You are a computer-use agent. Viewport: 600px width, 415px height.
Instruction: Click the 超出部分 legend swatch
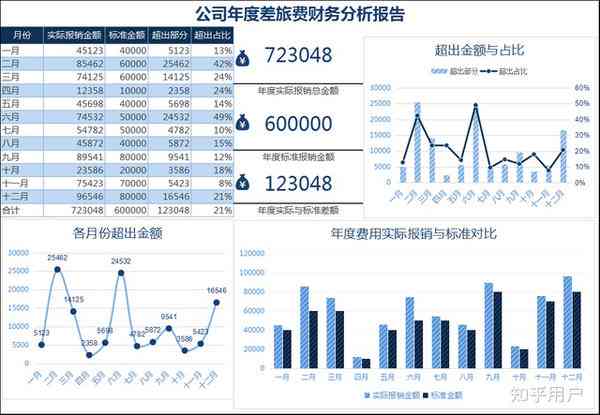pyautogui.click(x=439, y=72)
